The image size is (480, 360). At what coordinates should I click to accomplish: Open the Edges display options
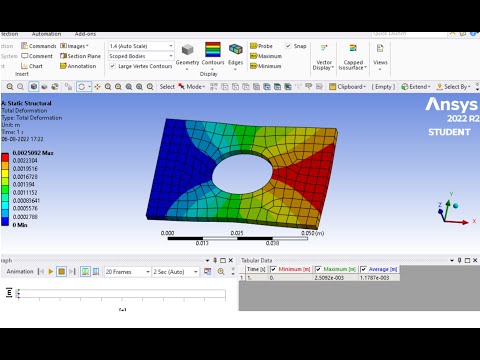(x=236, y=56)
